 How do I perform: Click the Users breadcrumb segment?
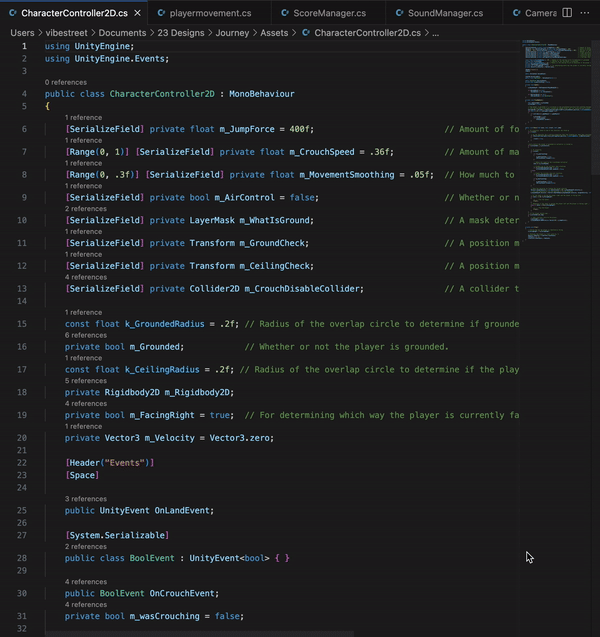[x=22, y=33]
